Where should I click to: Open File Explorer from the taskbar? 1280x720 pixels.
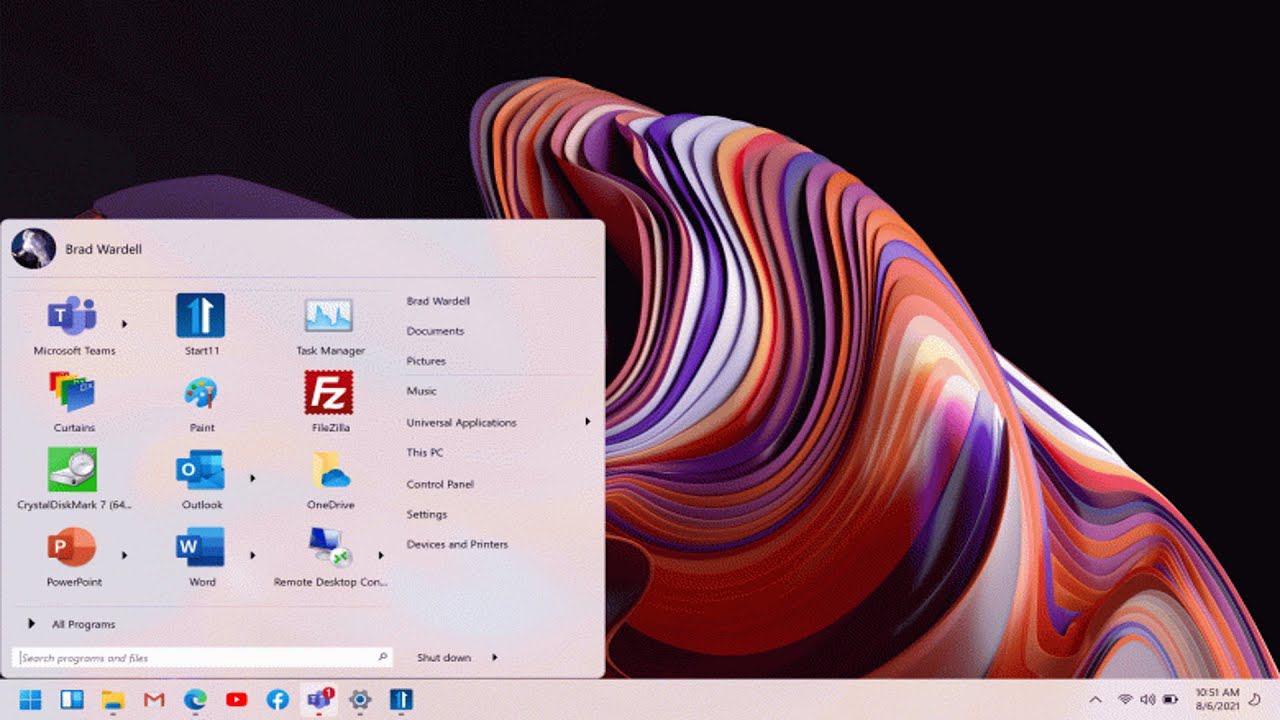pos(113,700)
